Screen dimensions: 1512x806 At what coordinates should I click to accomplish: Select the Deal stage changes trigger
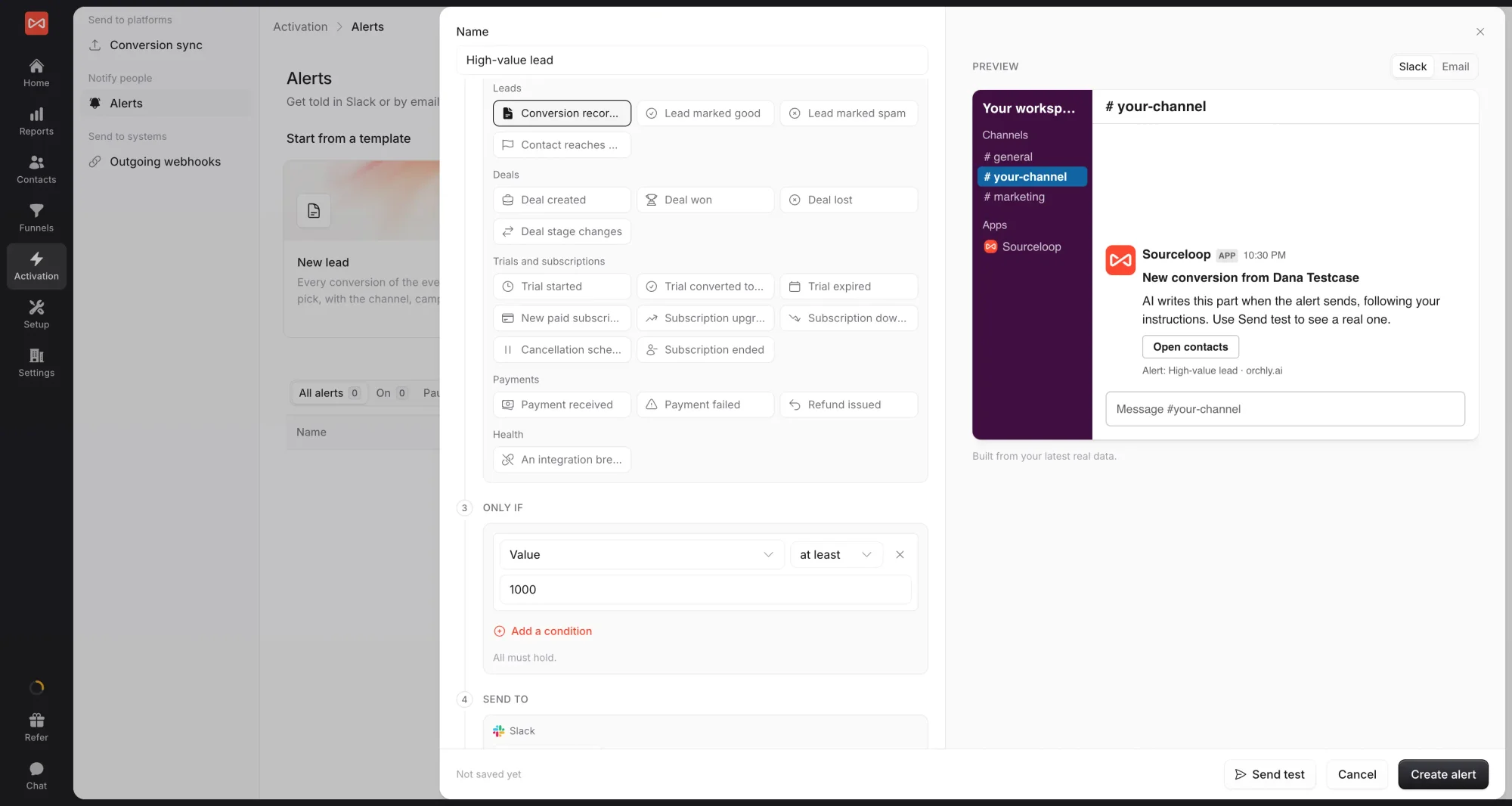(562, 231)
